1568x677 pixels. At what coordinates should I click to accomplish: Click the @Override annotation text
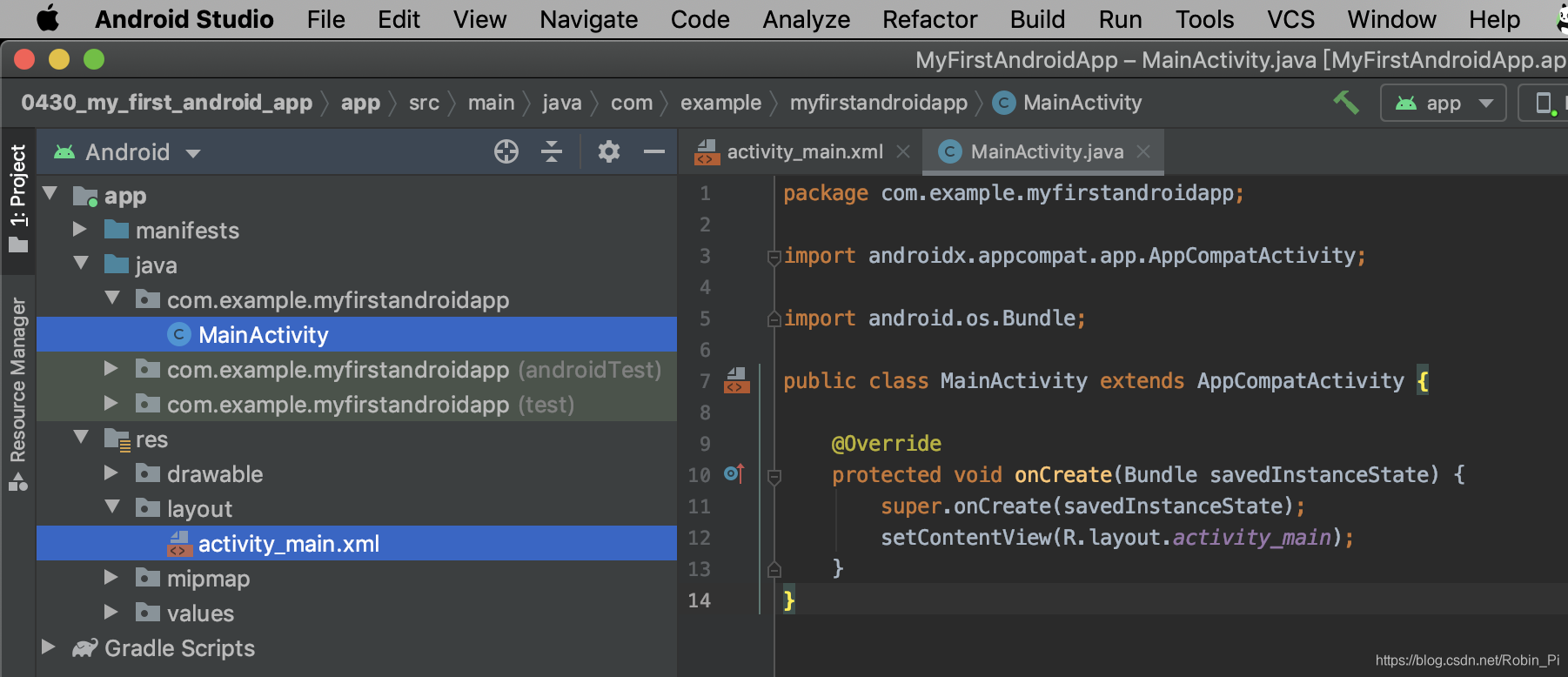click(x=886, y=444)
